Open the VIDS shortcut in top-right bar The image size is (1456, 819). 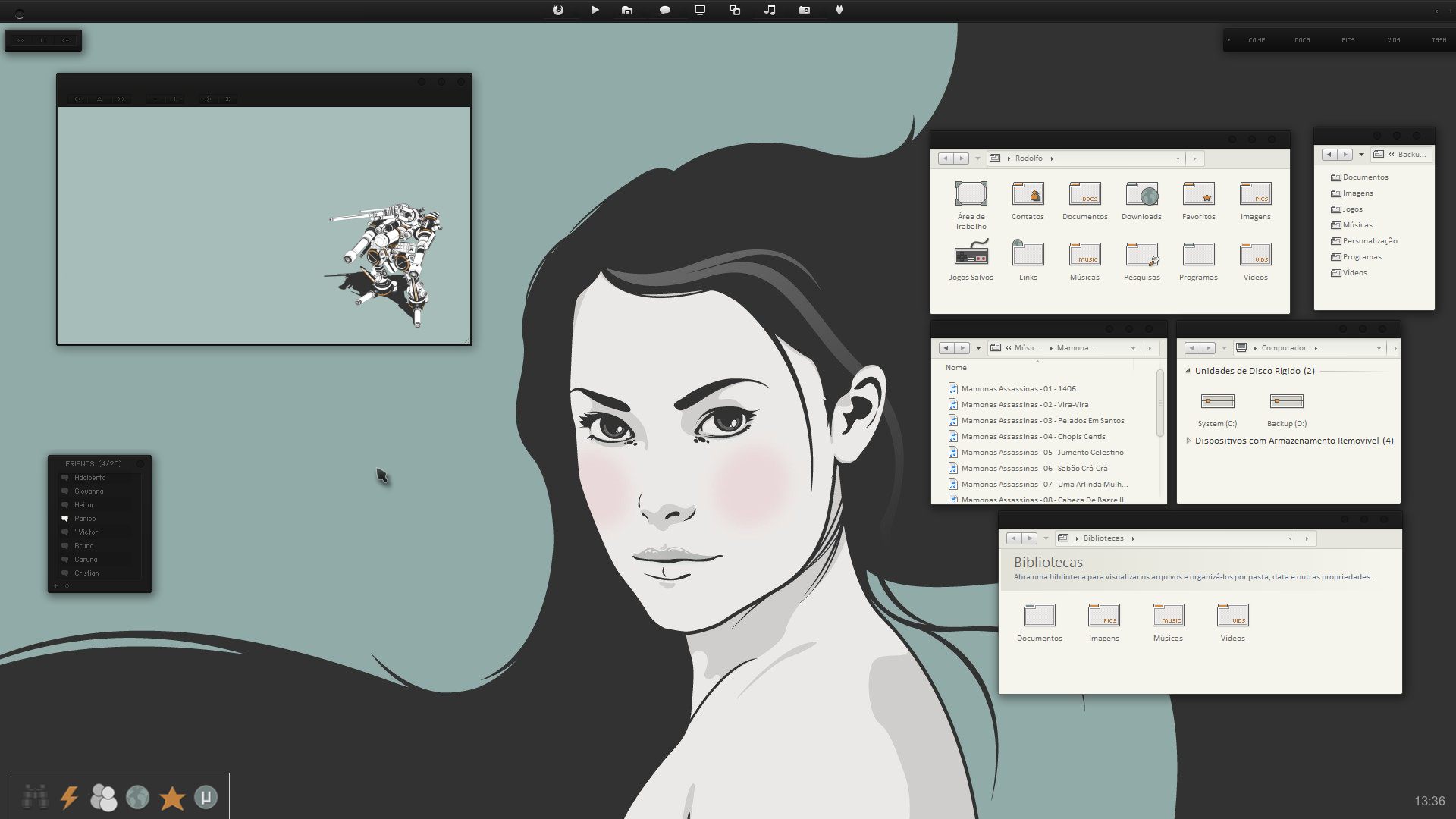1394,40
